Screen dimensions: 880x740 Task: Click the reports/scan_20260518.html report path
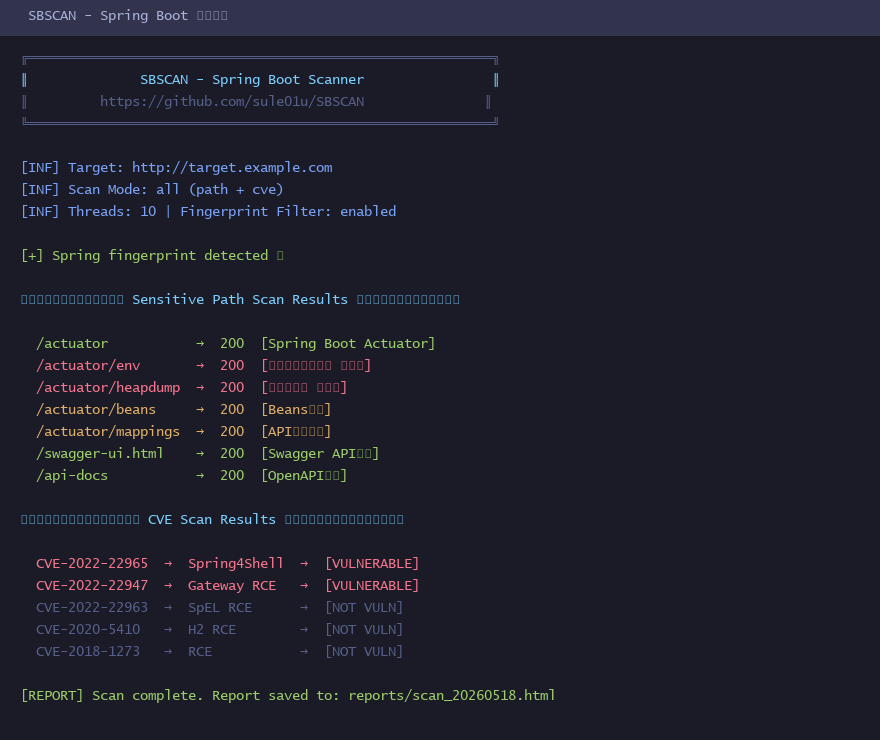pos(452,696)
